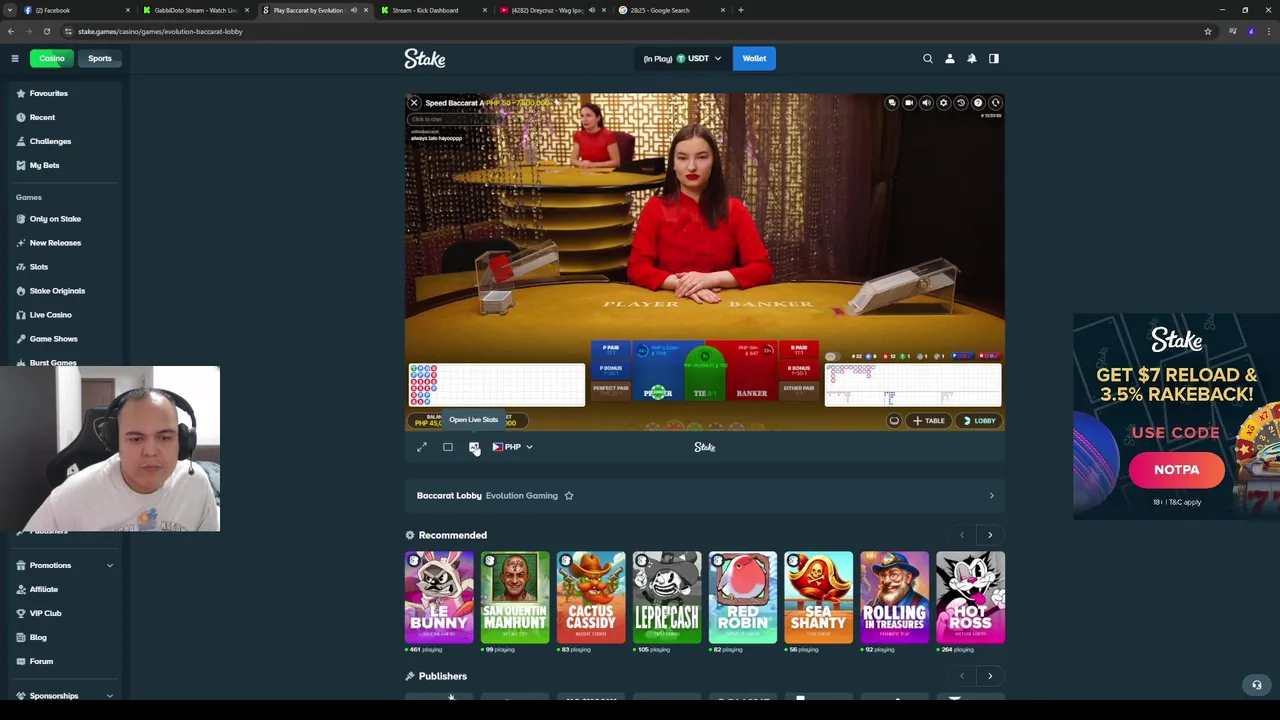The height and width of the screenshot is (720, 1280).
Task: Open the Sea Shanty game thumbnail
Action: [x=819, y=597]
